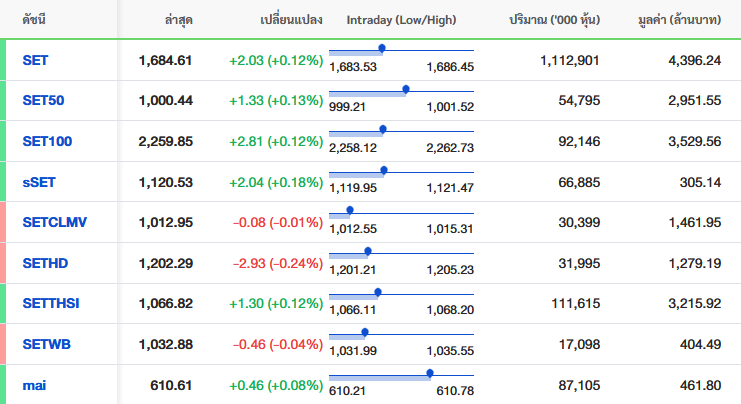Click the SET50 intraday range marker
741x404 pixels.
click(405, 89)
